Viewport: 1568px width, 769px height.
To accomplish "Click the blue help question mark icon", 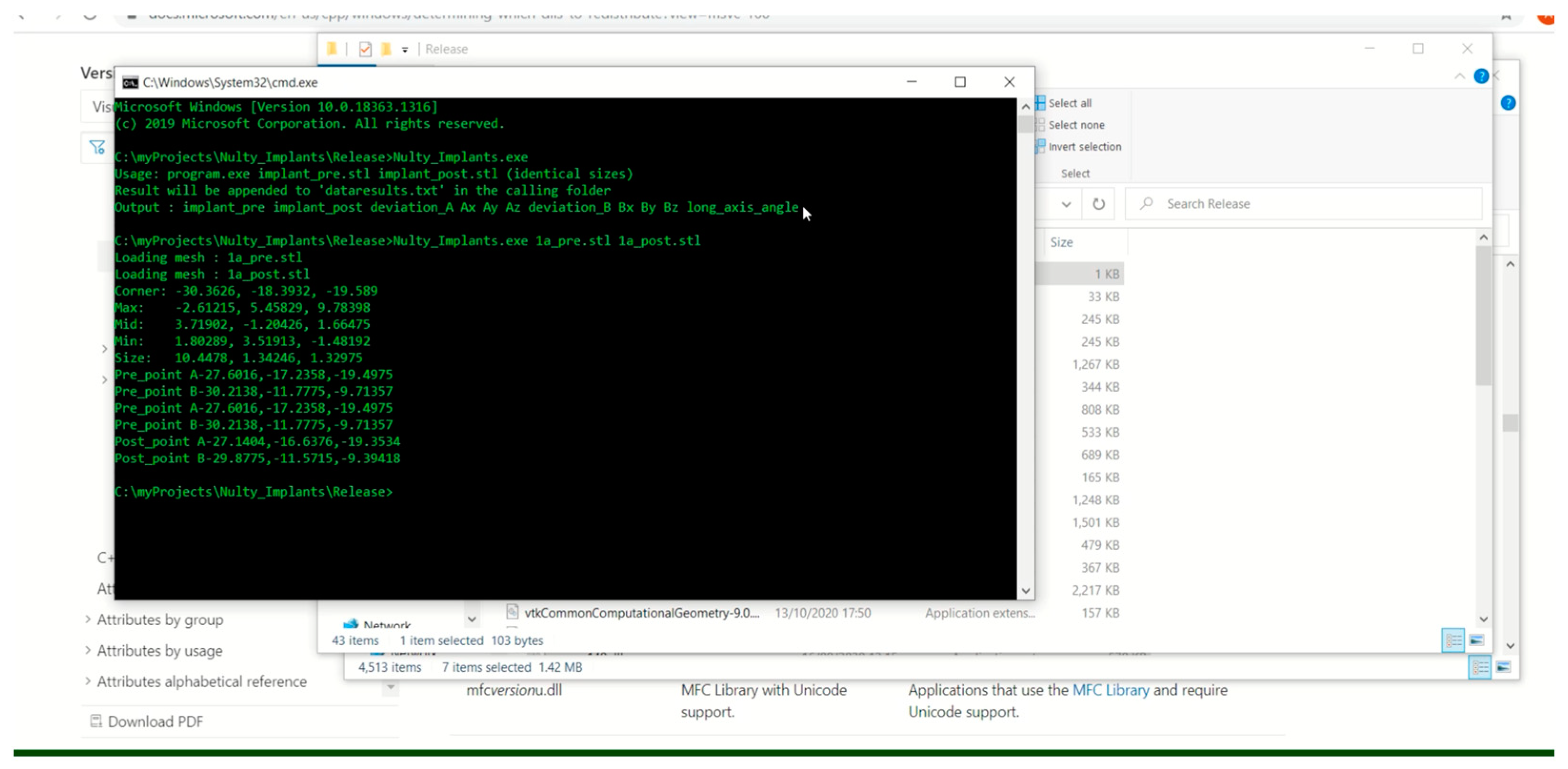I will point(1481,76).
